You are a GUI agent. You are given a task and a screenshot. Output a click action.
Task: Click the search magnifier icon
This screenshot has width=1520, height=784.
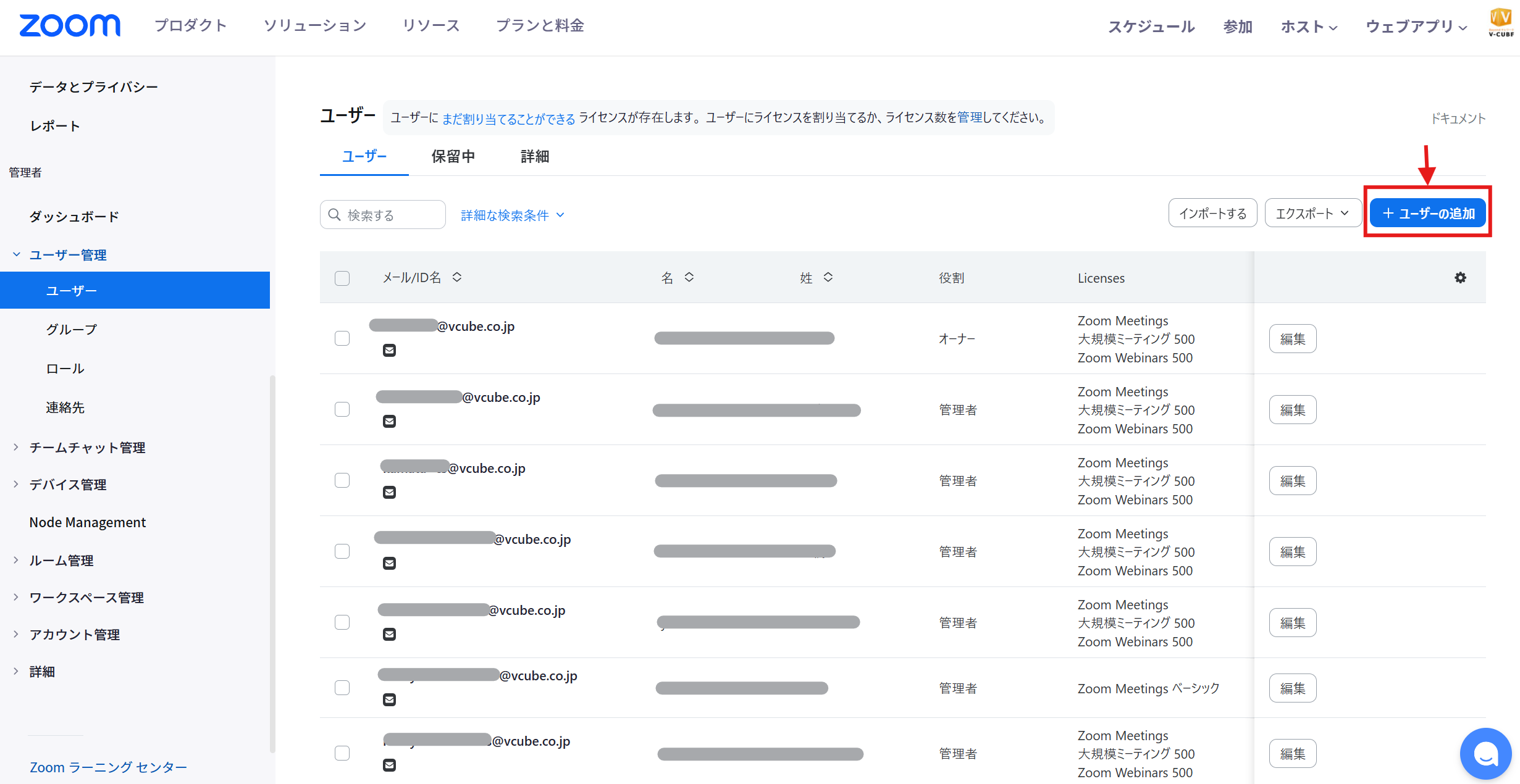click(334, 214)
